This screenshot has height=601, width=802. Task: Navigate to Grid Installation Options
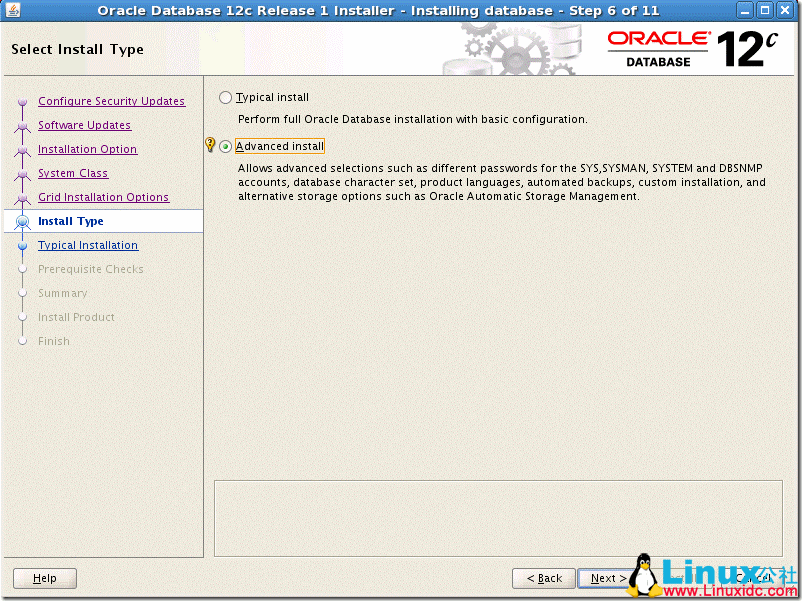[103, 197]
